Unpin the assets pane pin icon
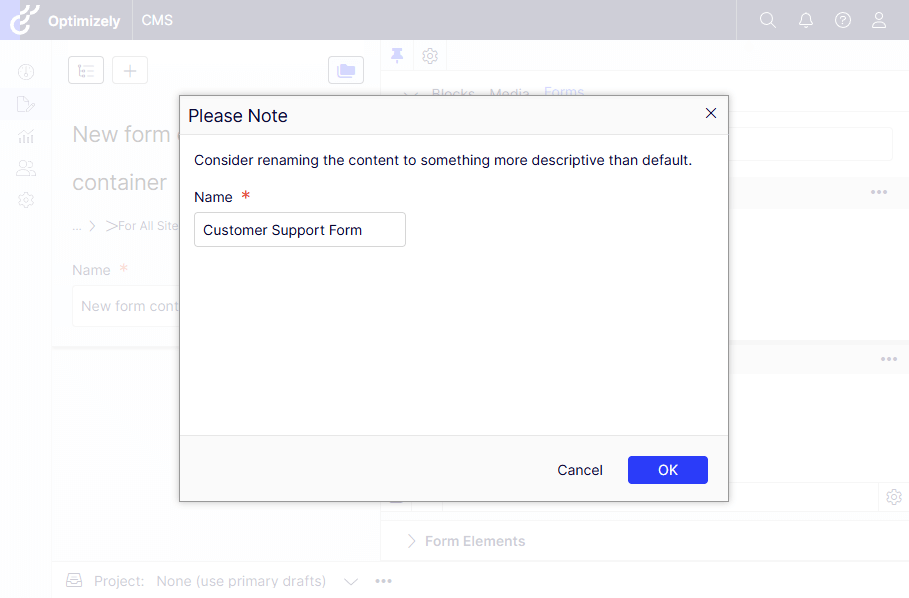This screenshot has height=598, width=909. click(397, 55)
